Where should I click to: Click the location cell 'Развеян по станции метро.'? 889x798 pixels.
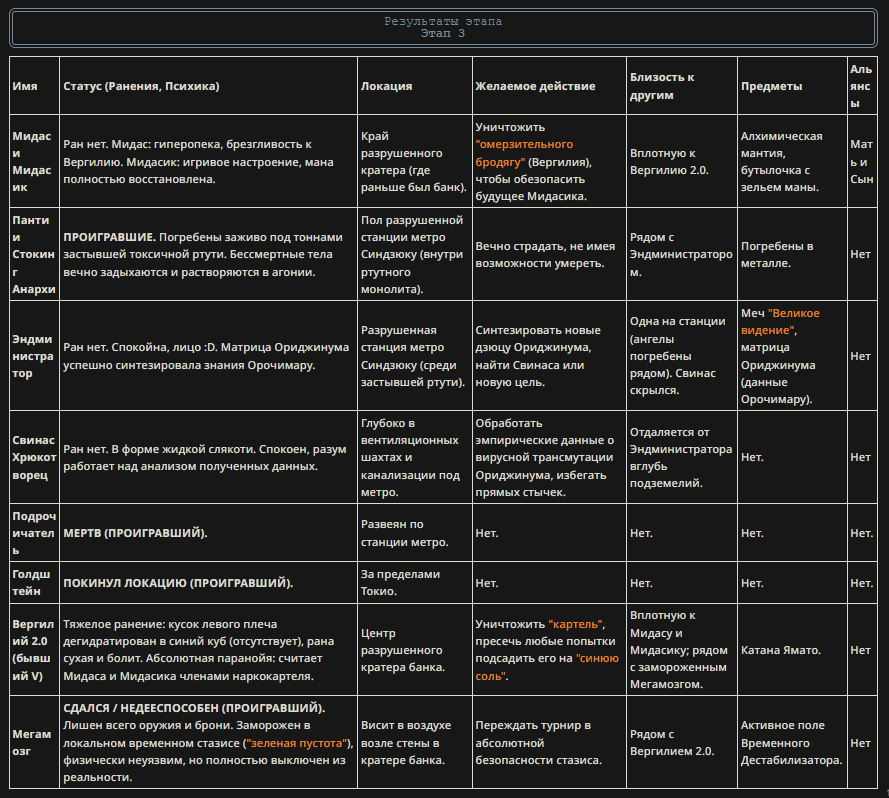(415, 533)
